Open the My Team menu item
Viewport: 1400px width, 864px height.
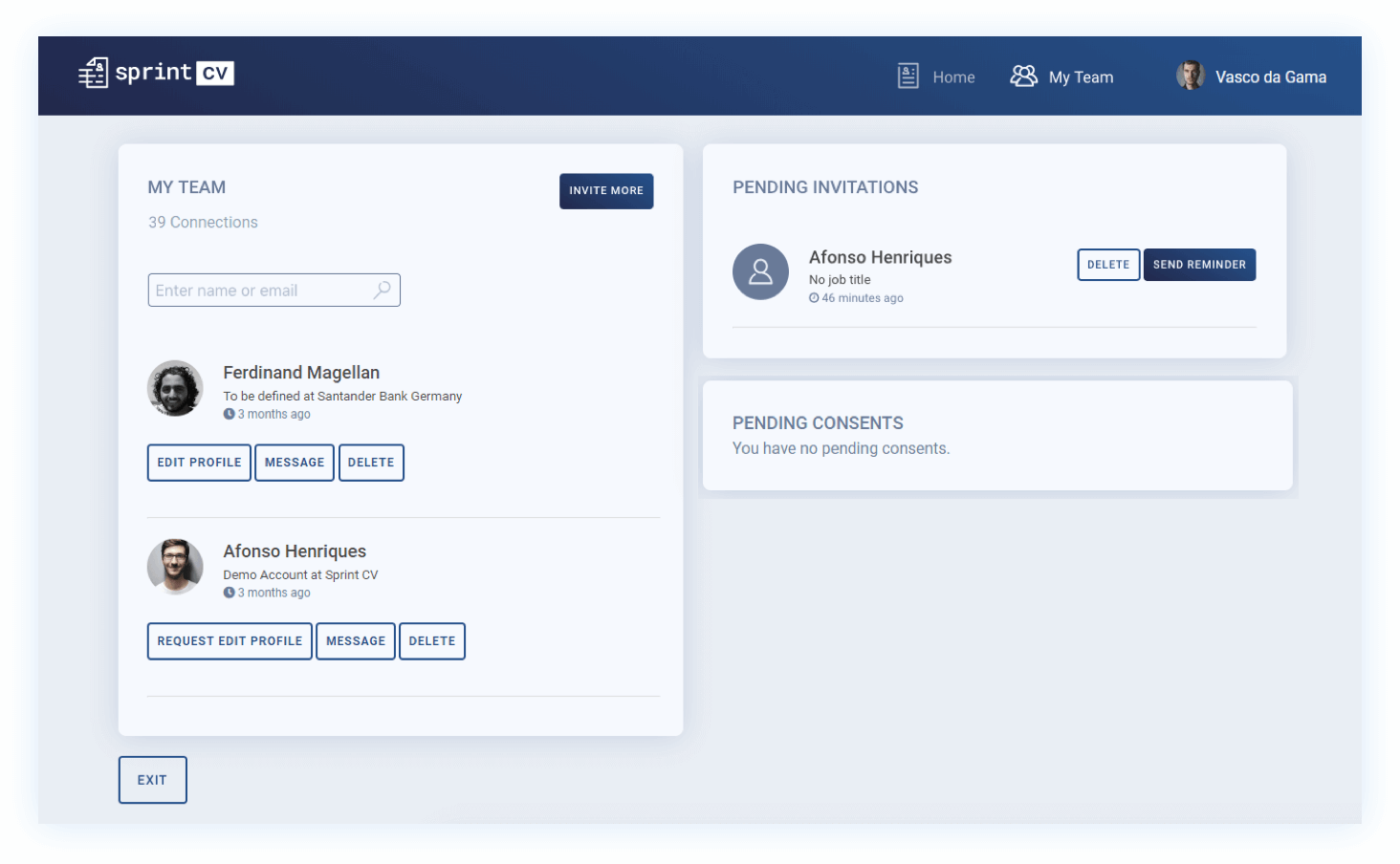pos(1081,77)
